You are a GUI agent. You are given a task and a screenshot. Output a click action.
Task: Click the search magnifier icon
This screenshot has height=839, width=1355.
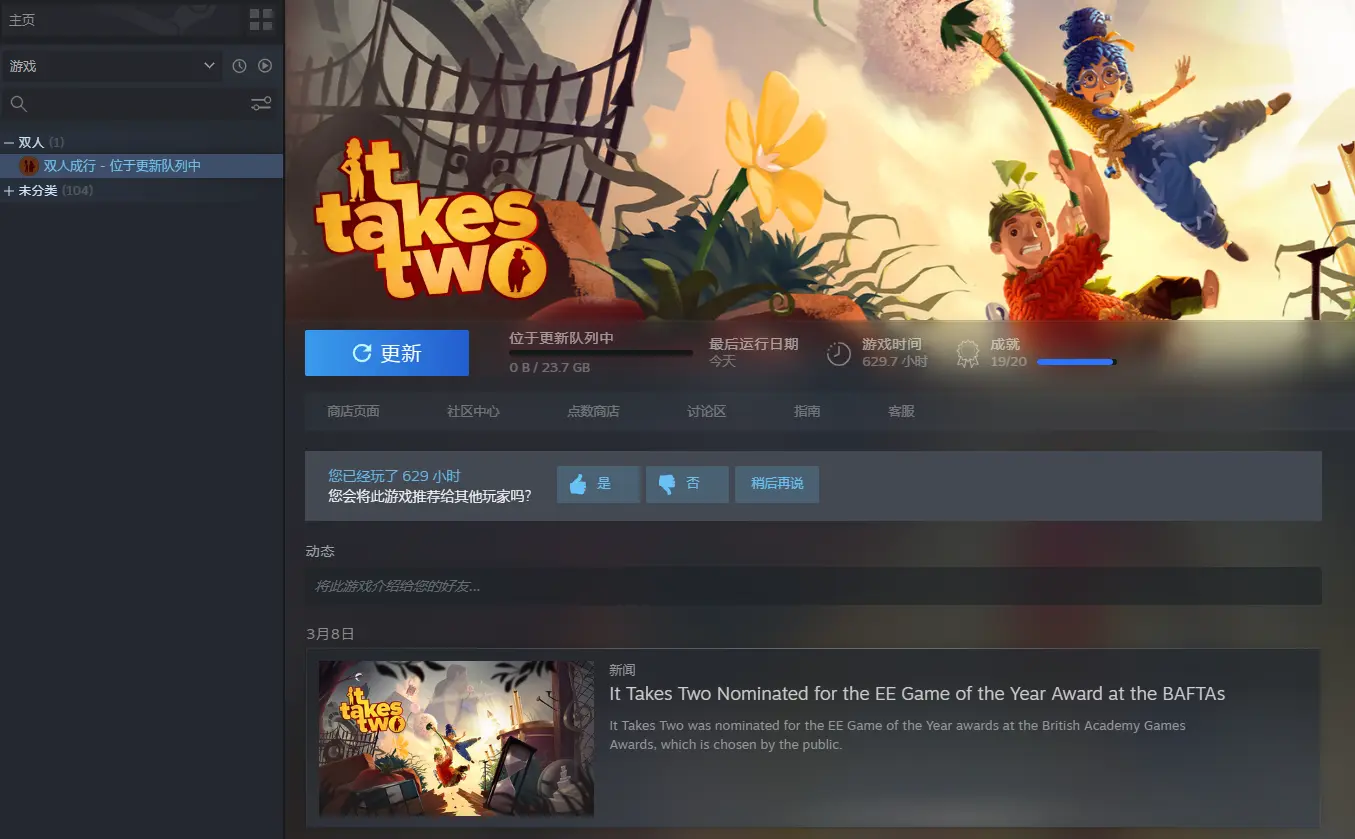click(18, 104)
